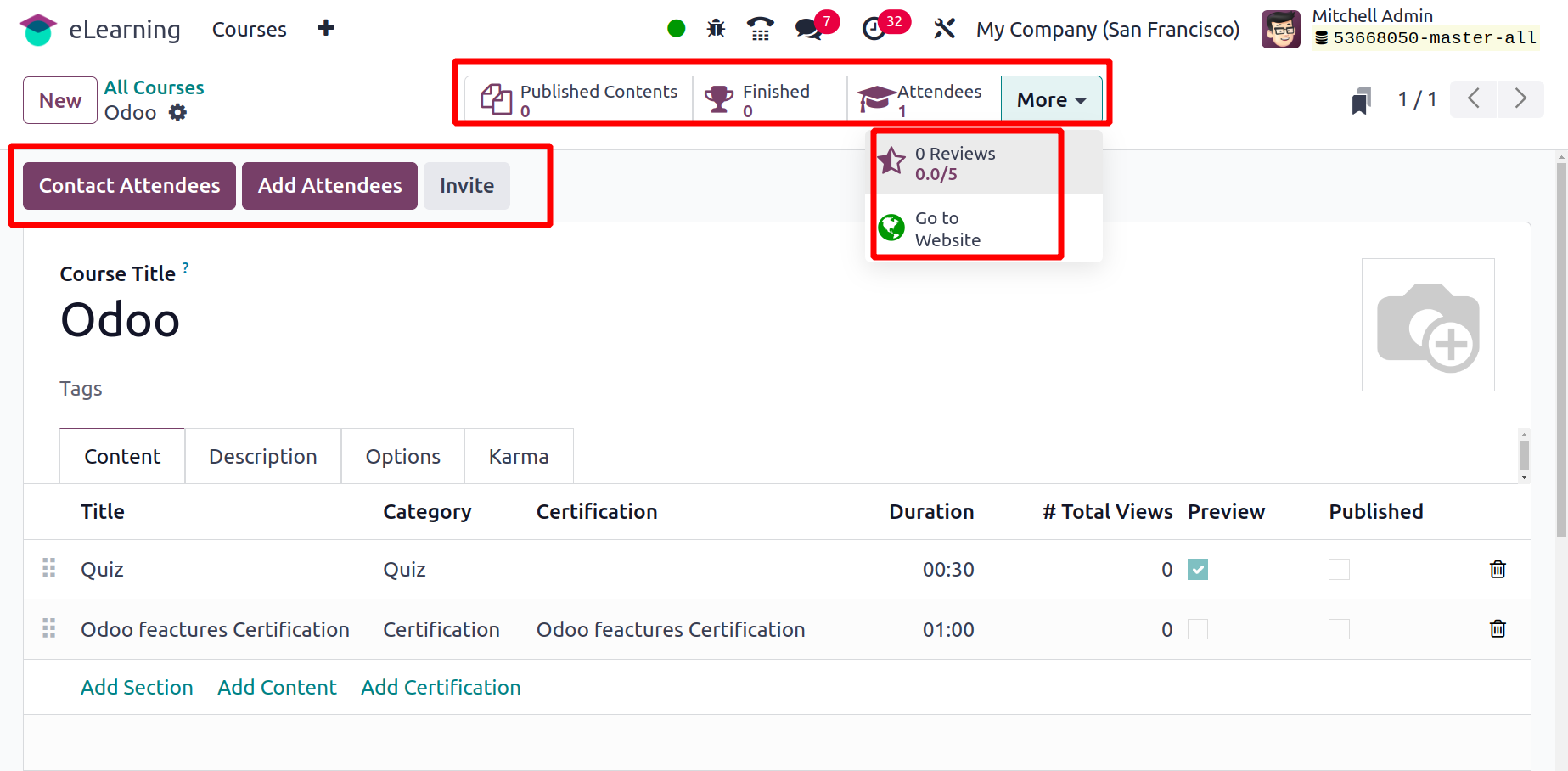Click the gear icon next to Odoo
This screenshot has height=771, width=1568.
(x=177, y=113)
